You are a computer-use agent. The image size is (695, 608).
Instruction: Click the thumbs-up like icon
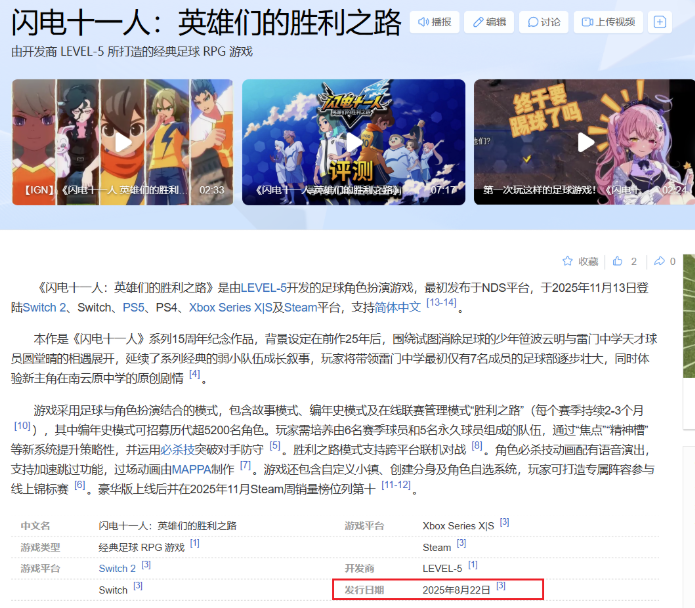[617, 261]
